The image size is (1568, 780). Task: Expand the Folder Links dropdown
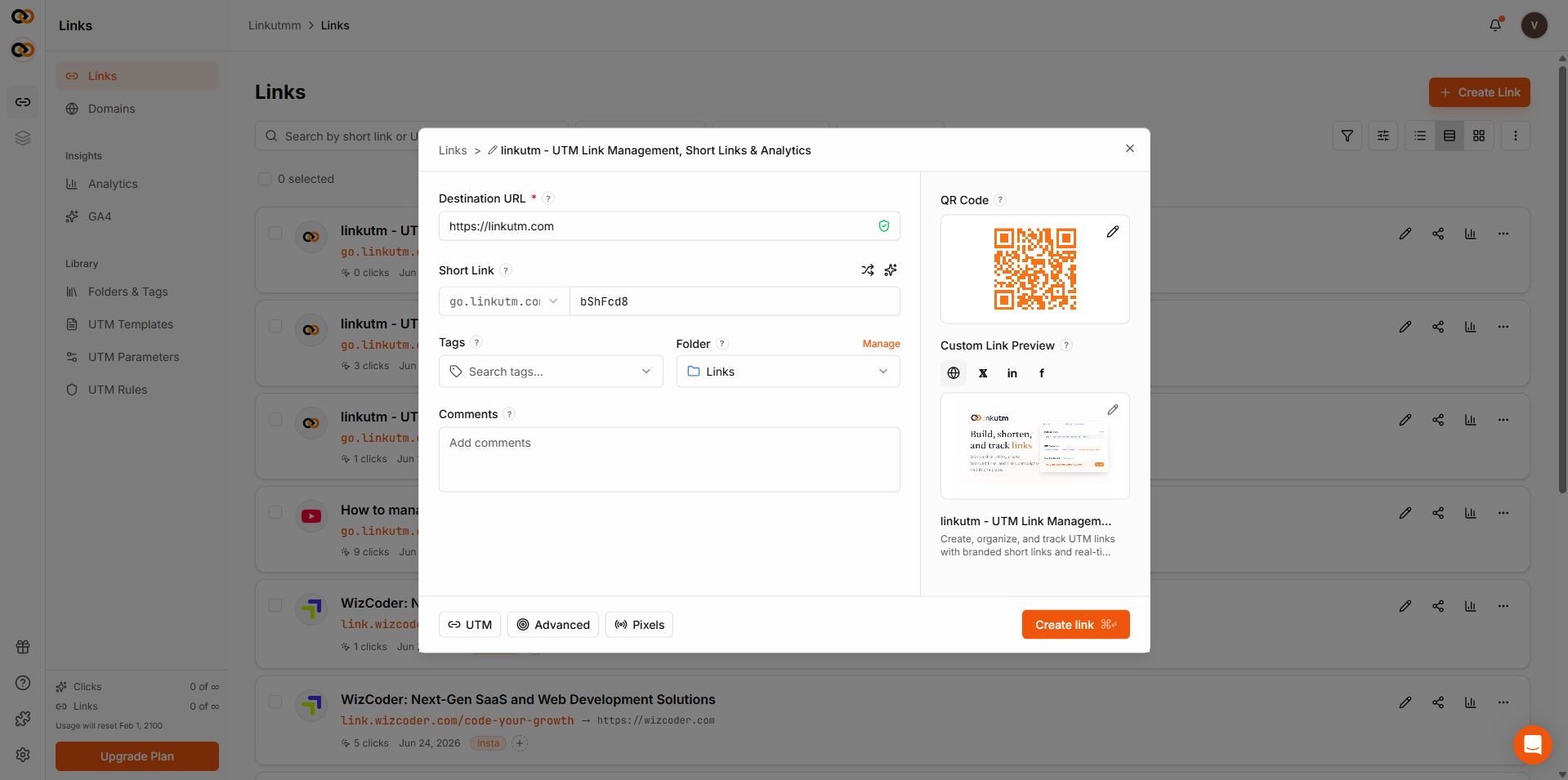click(788, 372)
